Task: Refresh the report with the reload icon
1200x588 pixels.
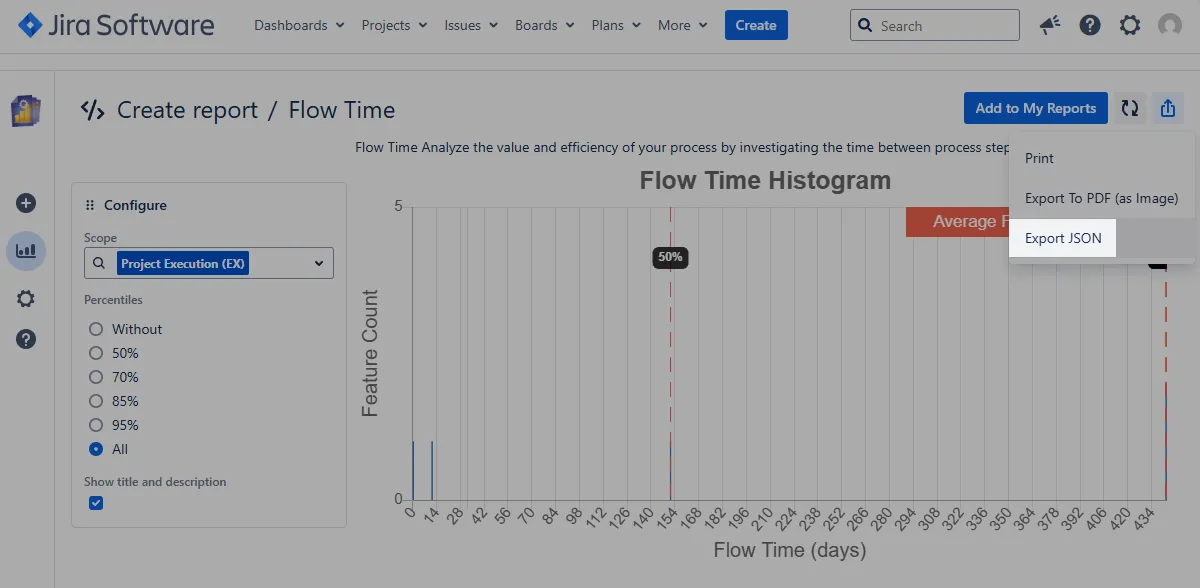Action: click(1130, 109)
